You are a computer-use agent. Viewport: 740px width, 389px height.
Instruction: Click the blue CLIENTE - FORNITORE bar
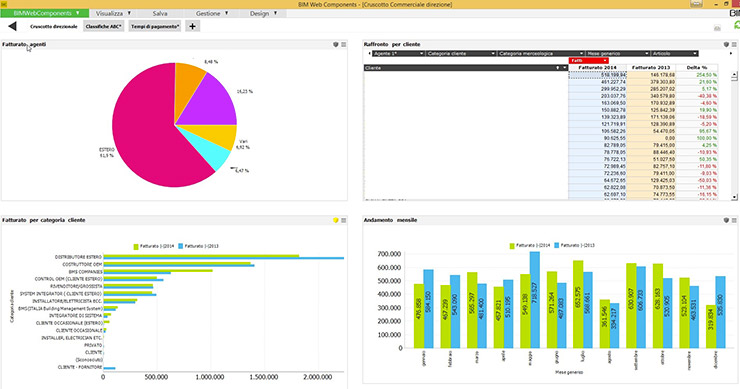point(109,368)
